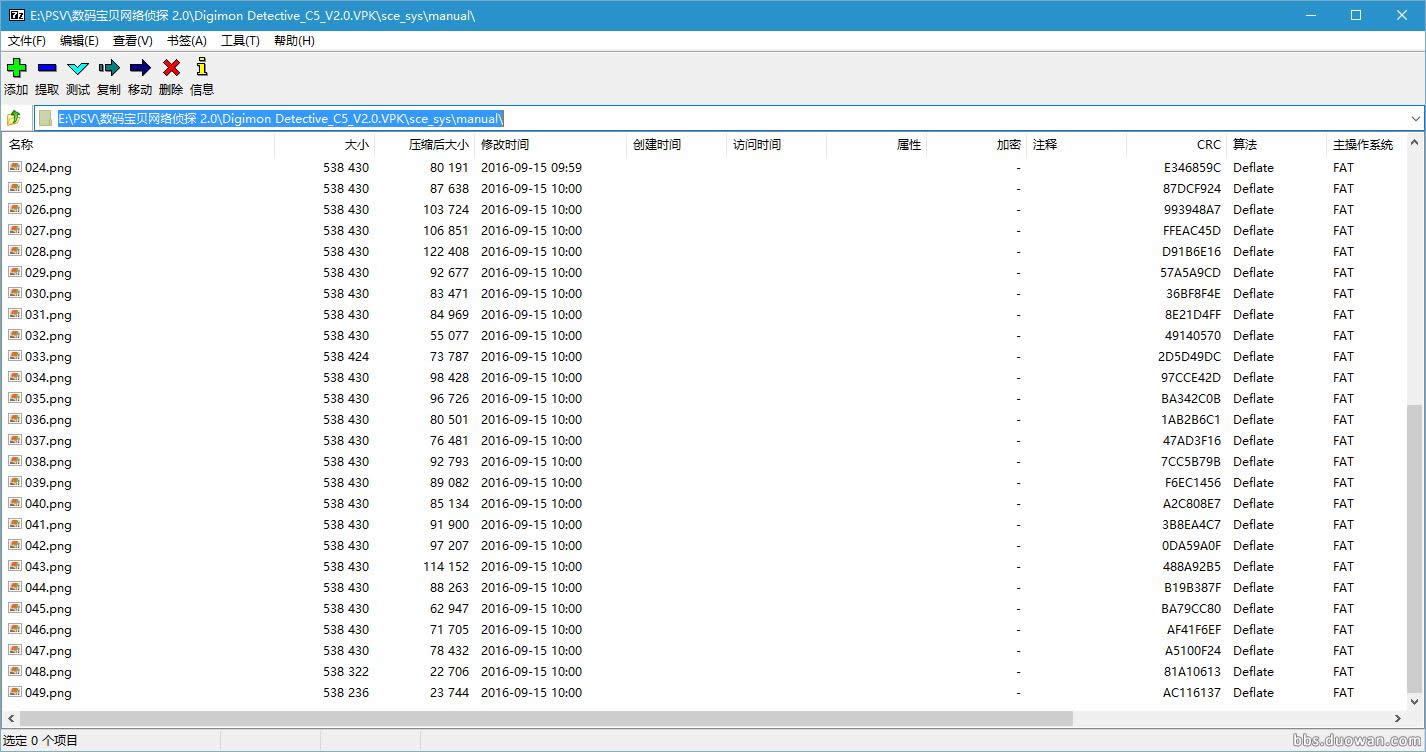Expand the address path dropdown arrow

[x=1415, y=118]
